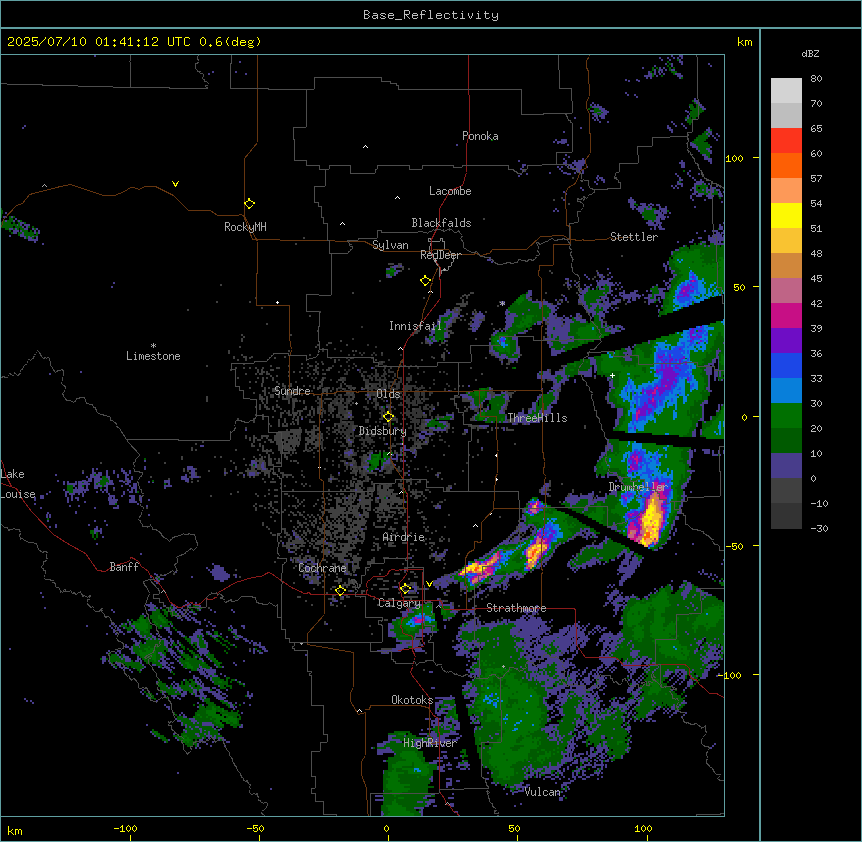
Task: Click the Stettler label
Action: 634,237
